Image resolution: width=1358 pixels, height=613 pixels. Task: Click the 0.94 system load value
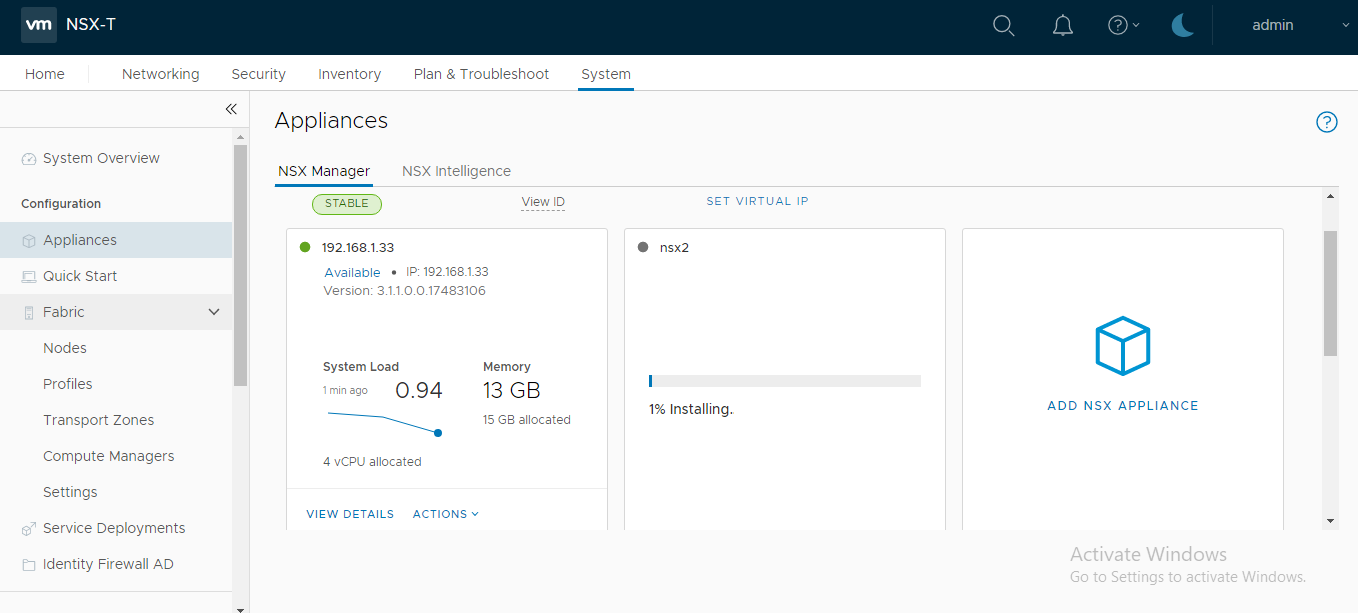click(x=419, y=390)
